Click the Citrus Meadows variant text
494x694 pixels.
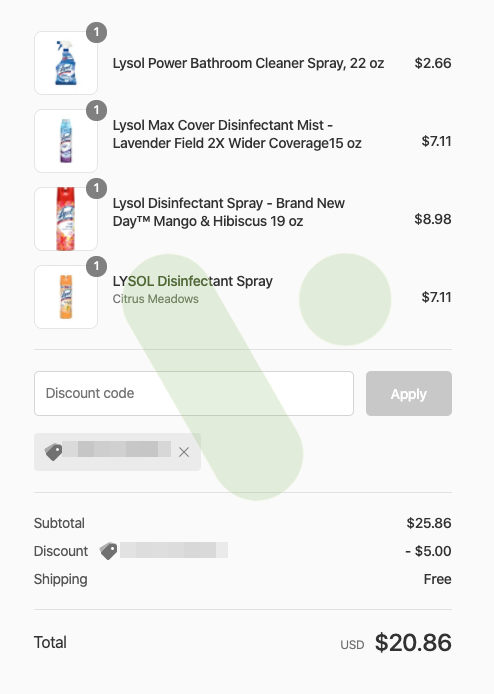155,299
